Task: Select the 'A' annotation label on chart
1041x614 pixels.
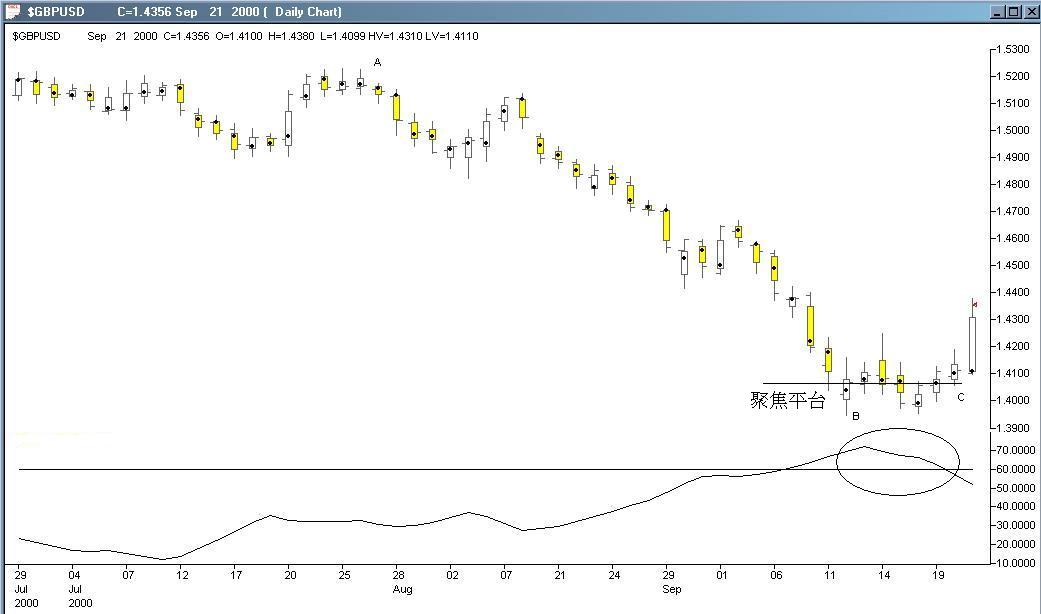Action: tap(377, 63)
